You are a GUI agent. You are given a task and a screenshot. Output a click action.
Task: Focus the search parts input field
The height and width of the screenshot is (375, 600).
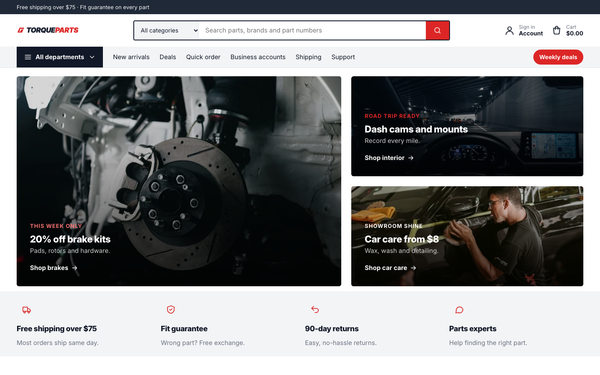[312, 30]
